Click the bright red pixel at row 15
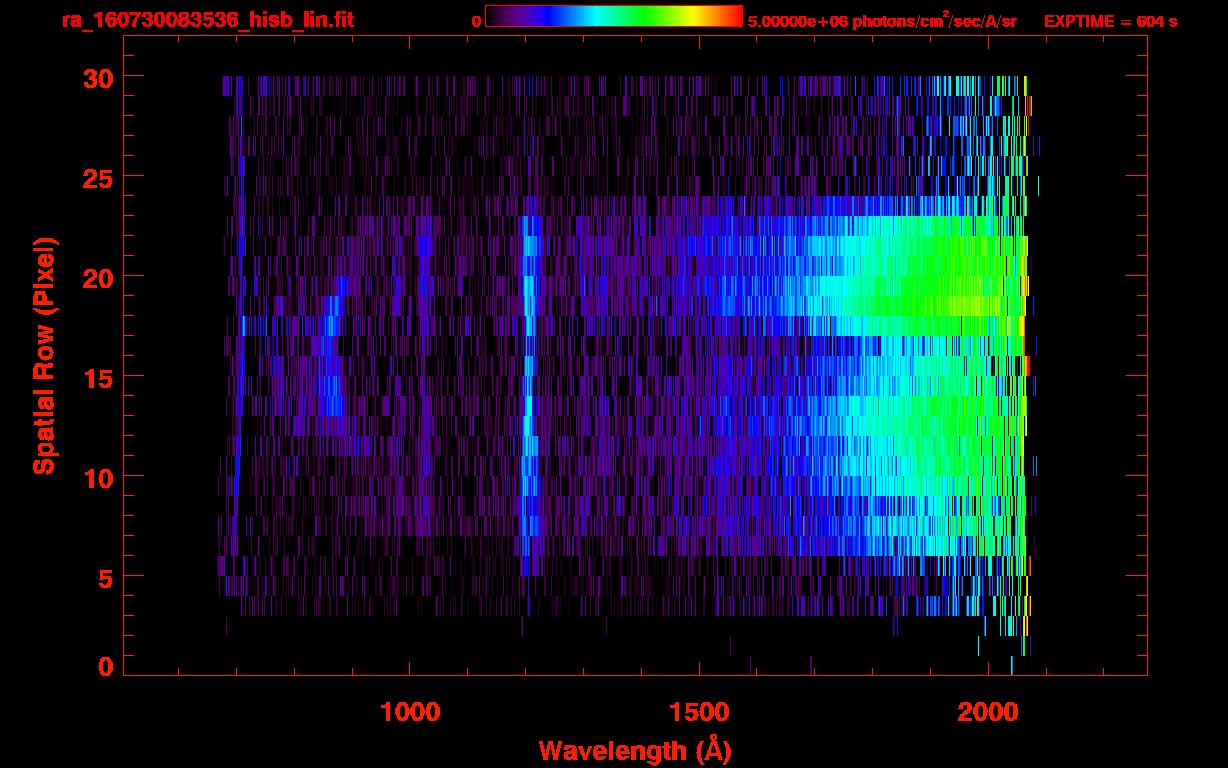 [1027, 366]
